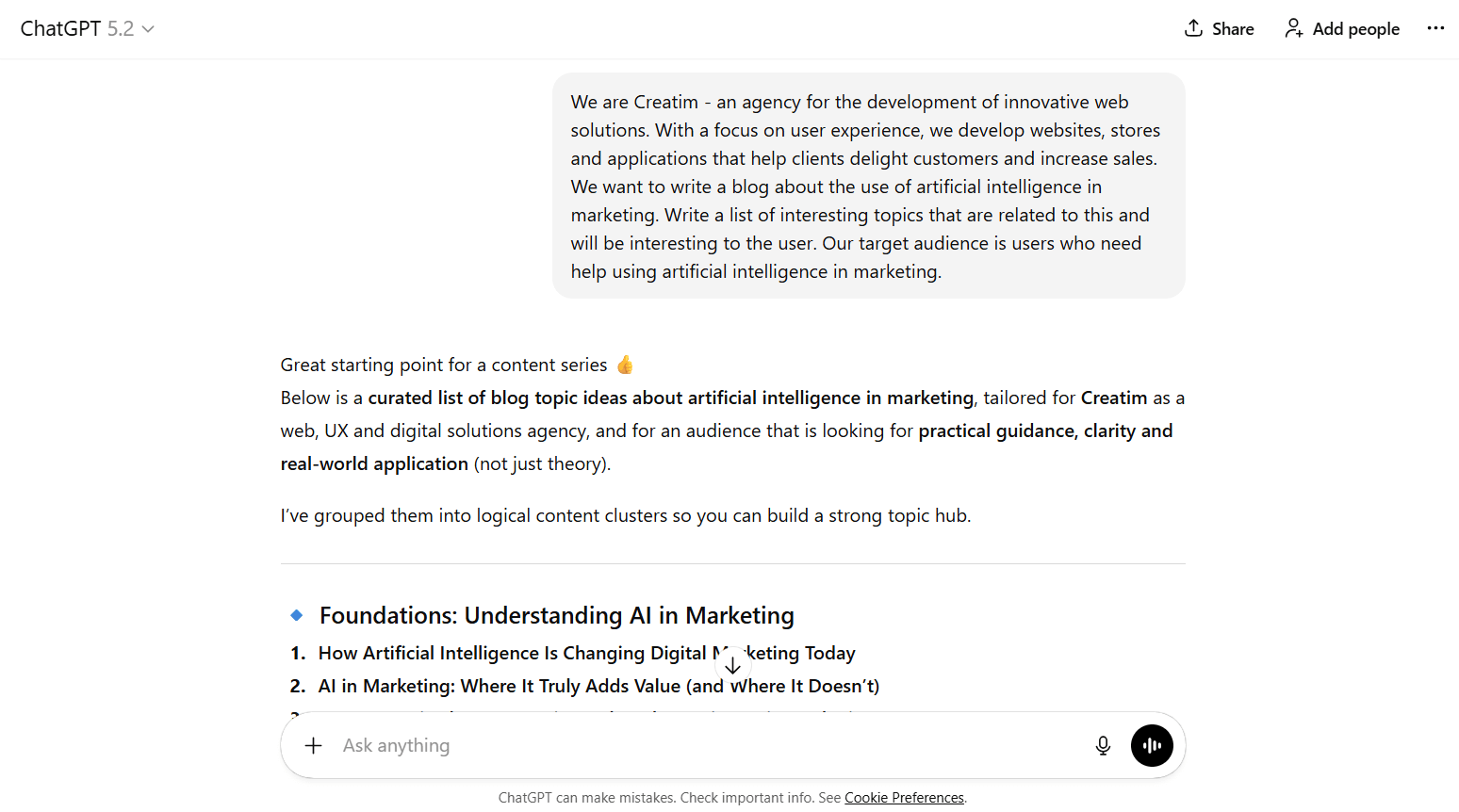
Task: Click the Add people icon
Action: [1293, 28]
